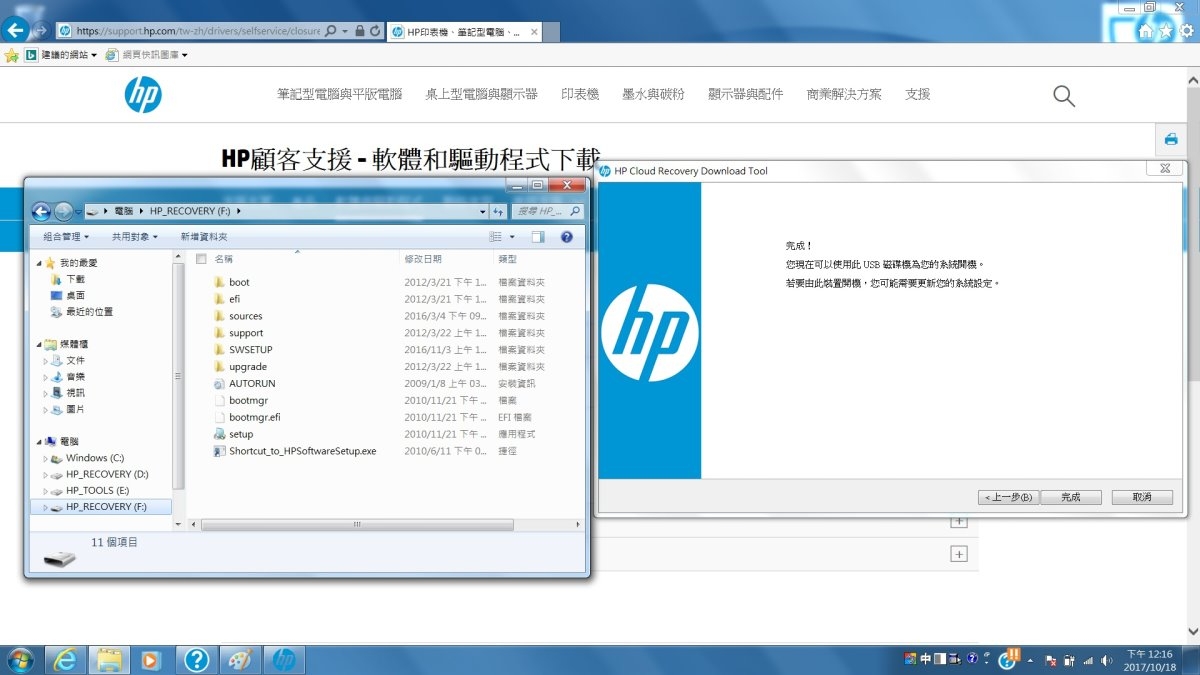The width and height of the screenshot is (1200, 675).
Task: Click the Explorer refresh address button
Action: point(498,211)
